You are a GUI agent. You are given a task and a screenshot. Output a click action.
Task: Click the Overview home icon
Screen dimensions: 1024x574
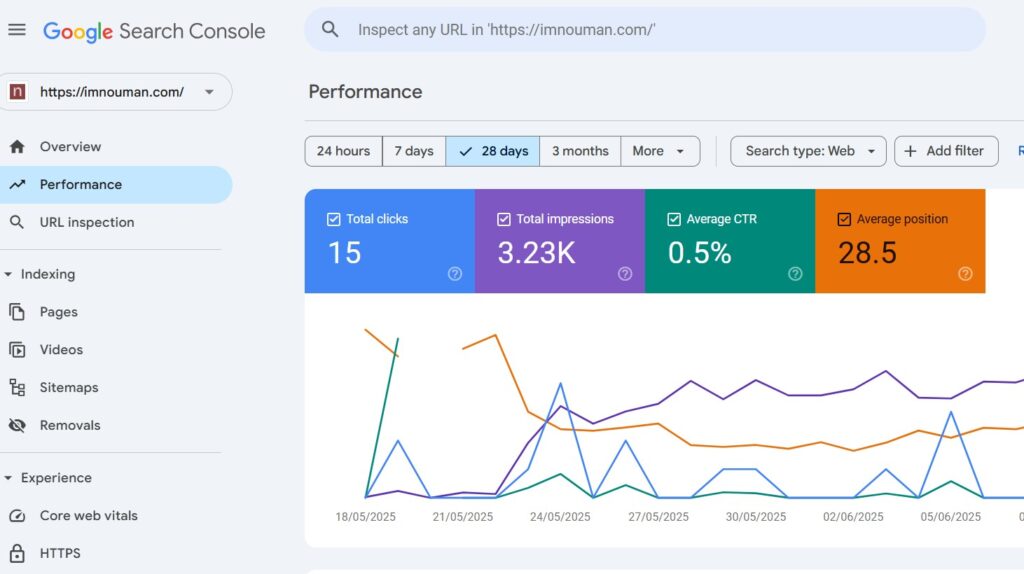pyautogui.click(x=17, y=146)
